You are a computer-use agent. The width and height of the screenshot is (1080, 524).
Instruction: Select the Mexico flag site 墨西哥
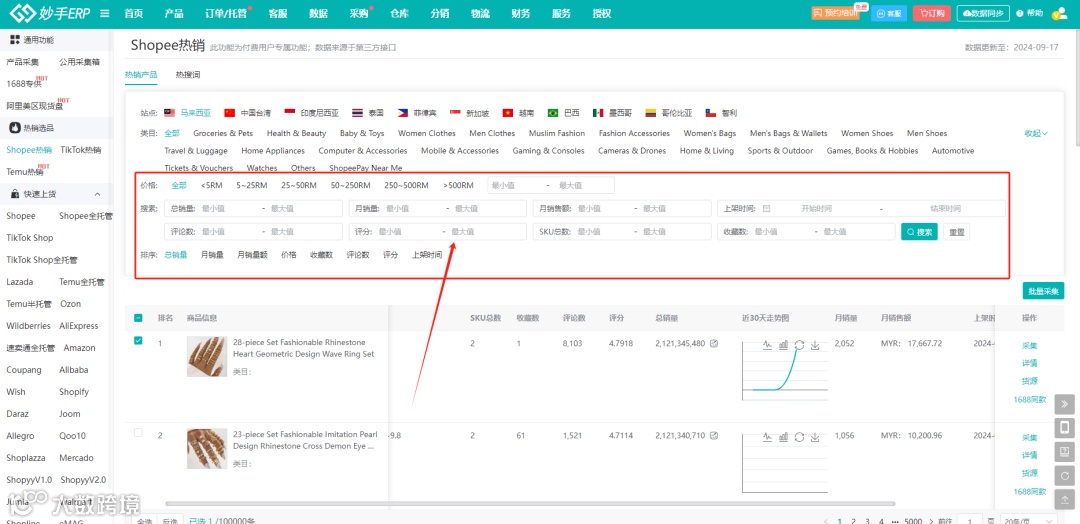[612, 113]
